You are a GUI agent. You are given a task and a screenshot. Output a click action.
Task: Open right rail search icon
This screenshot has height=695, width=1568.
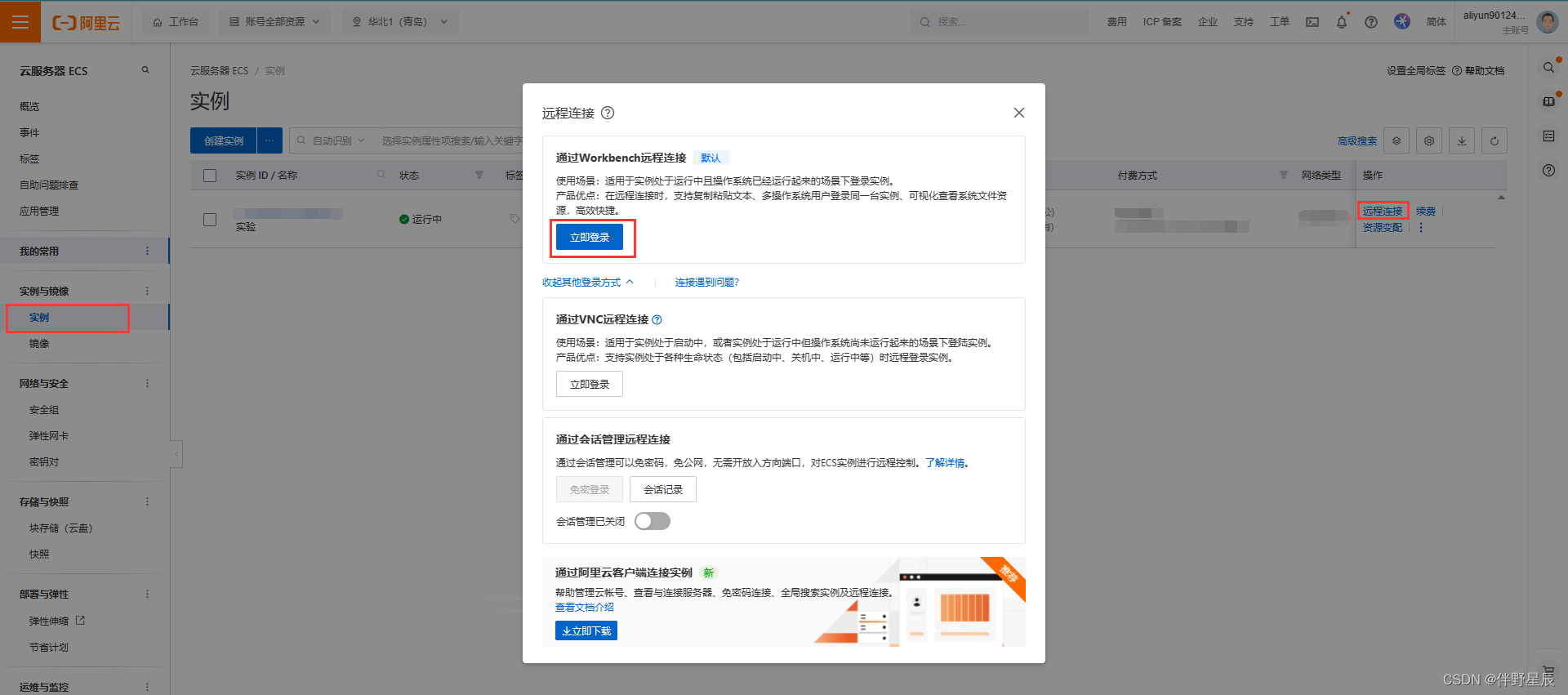pos(1548,68)
